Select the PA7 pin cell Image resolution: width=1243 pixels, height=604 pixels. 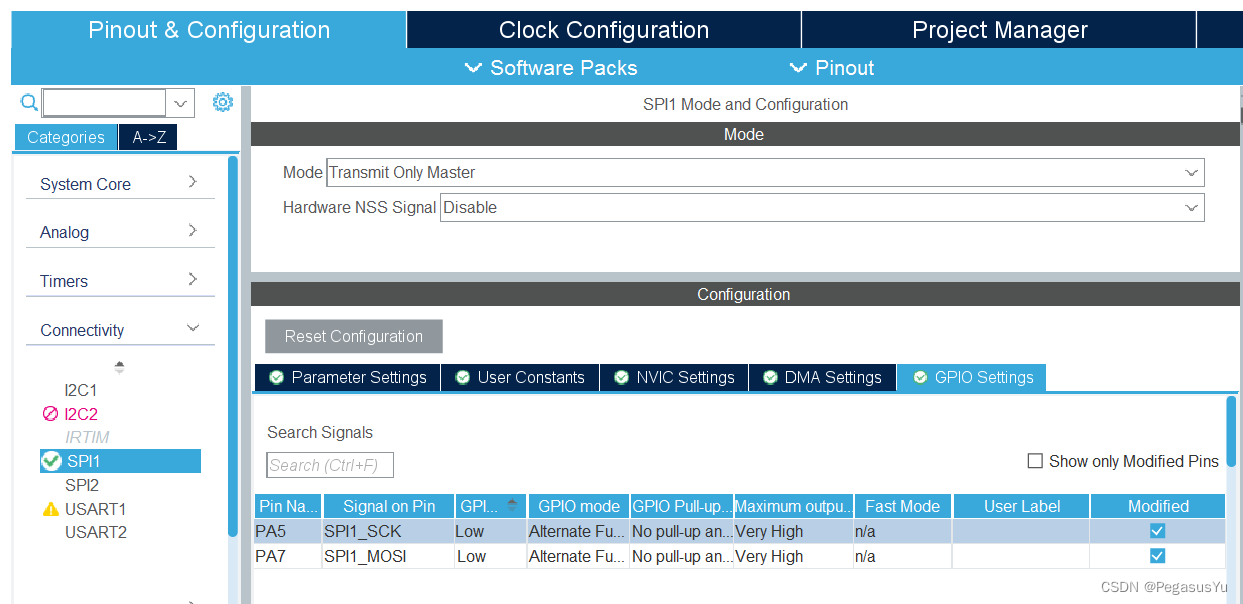(x=288, y=555)
